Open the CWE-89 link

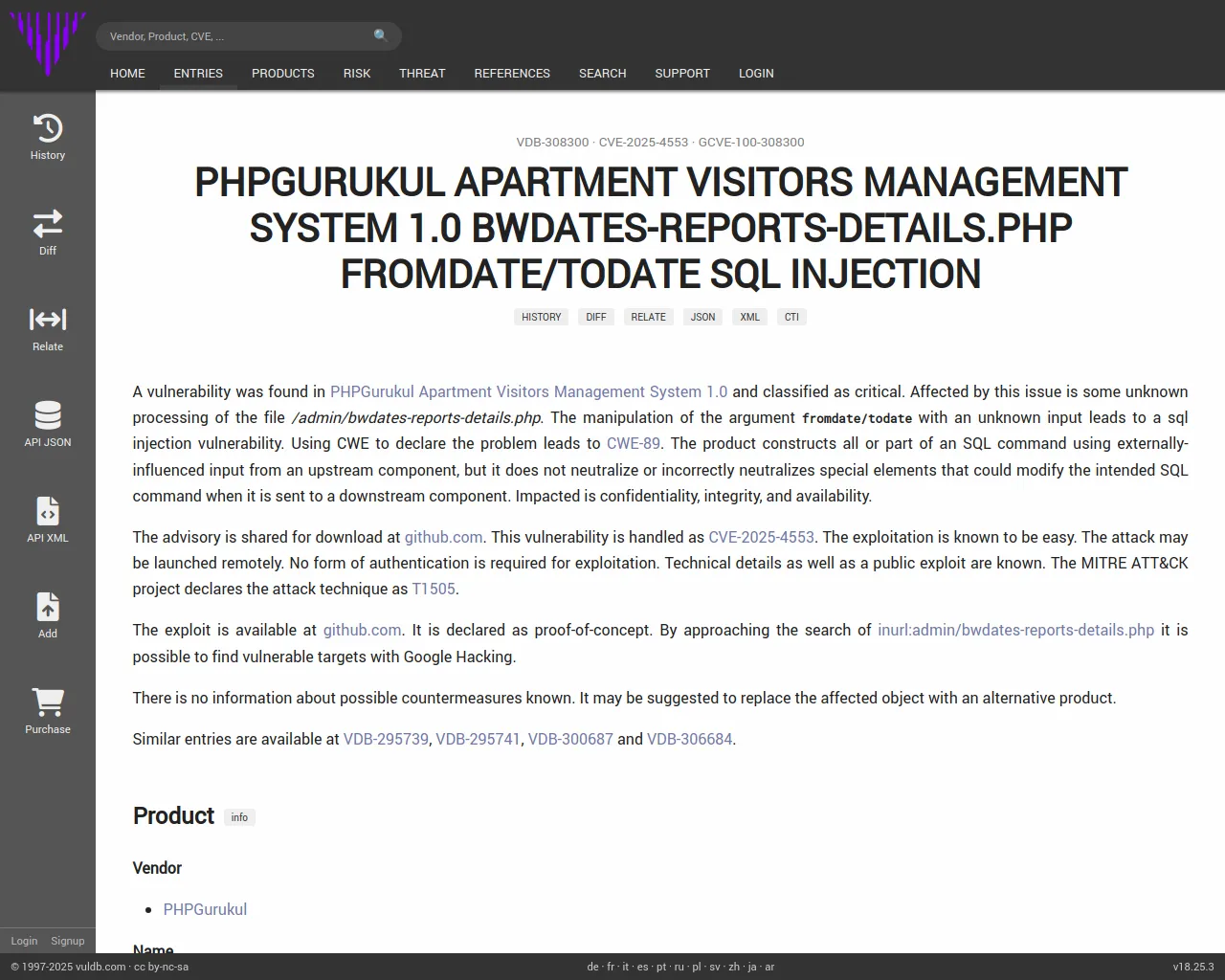[x=633, y=443]
